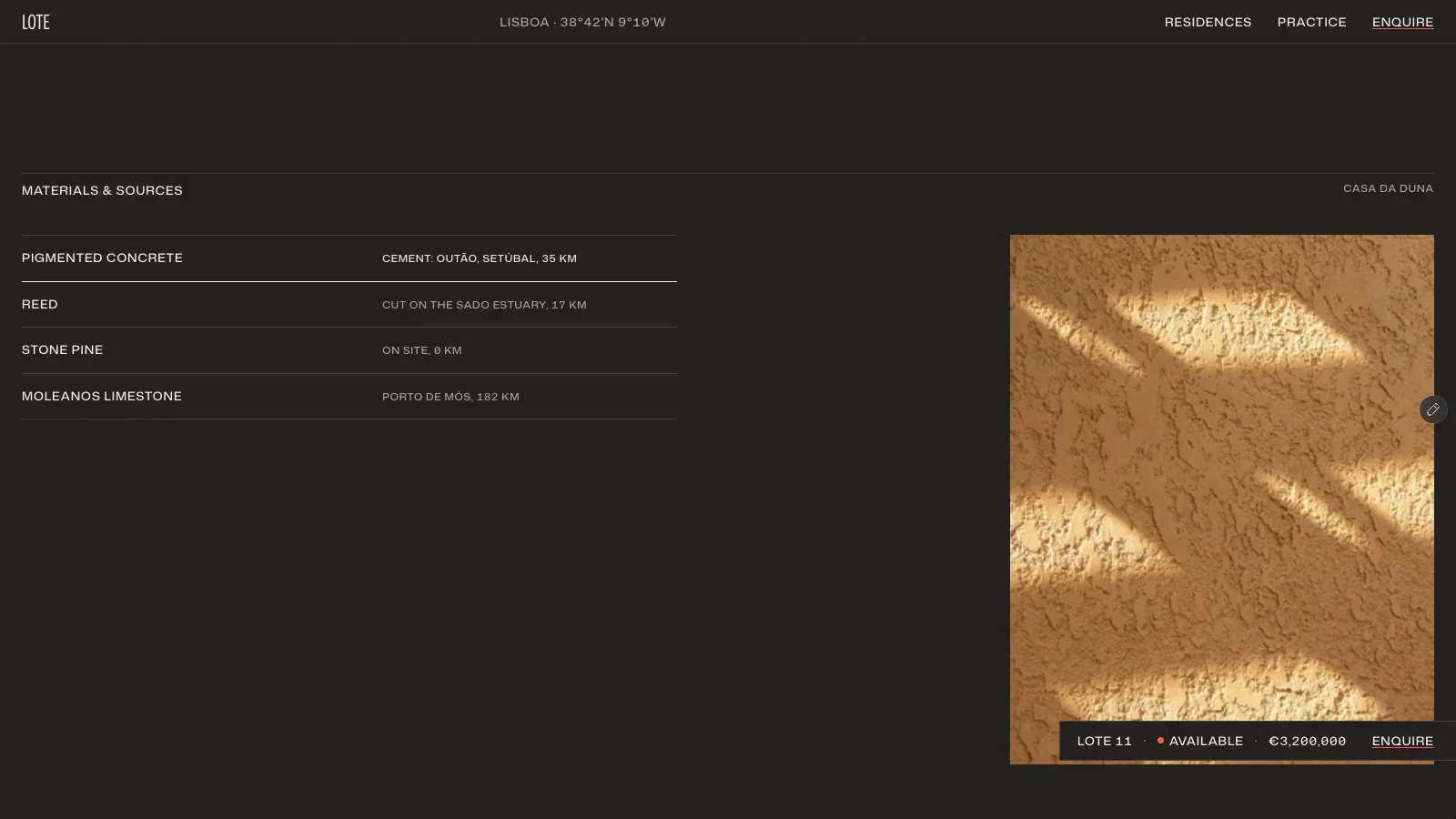This screenshot has height=819, width=1456.
Task: Click the LOTE logo
Action: [x=35, y=22]
